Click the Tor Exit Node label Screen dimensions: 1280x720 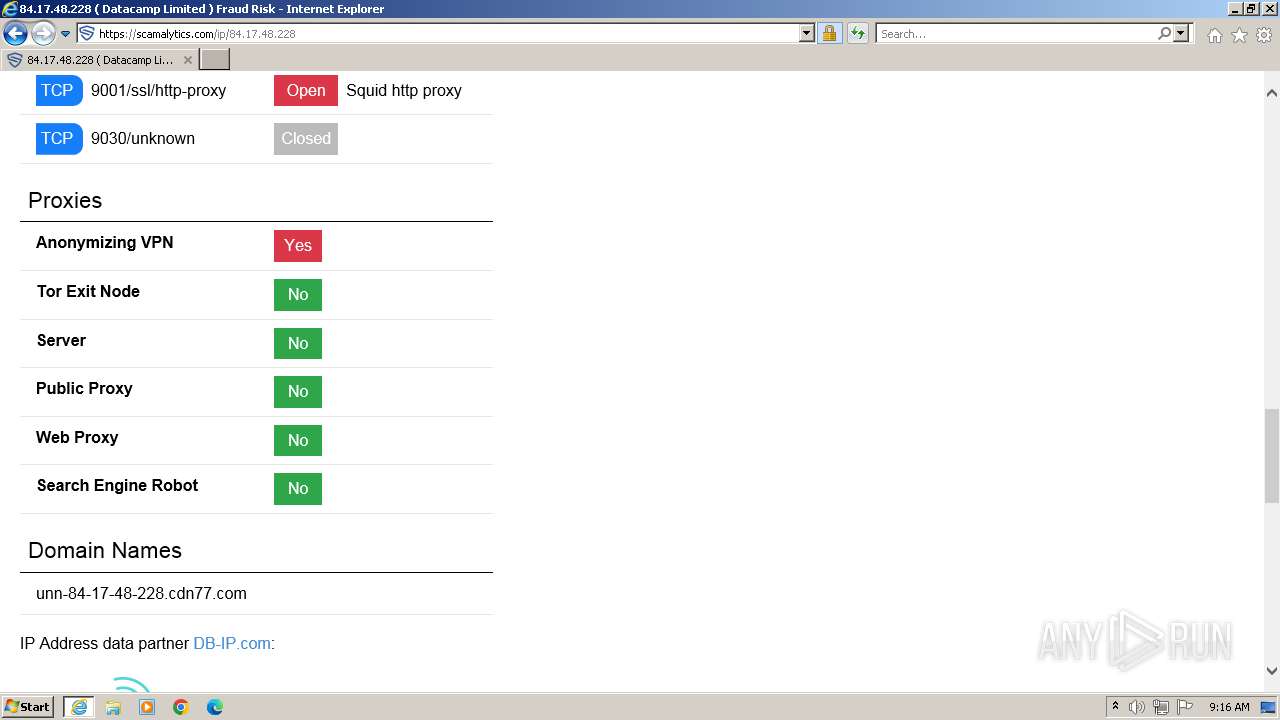(88, 291)
